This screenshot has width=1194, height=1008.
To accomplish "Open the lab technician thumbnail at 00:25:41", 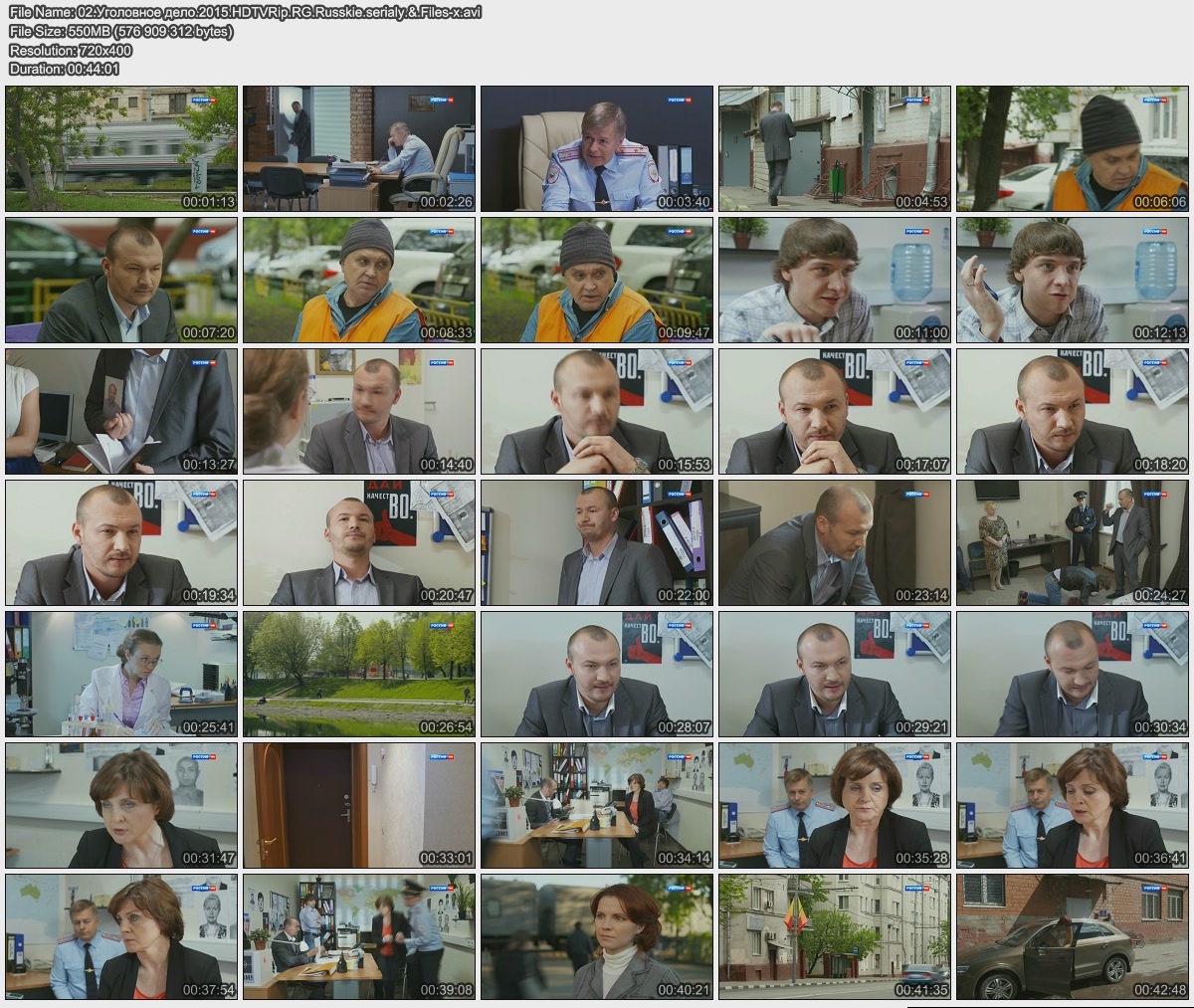I will (121, 674).
